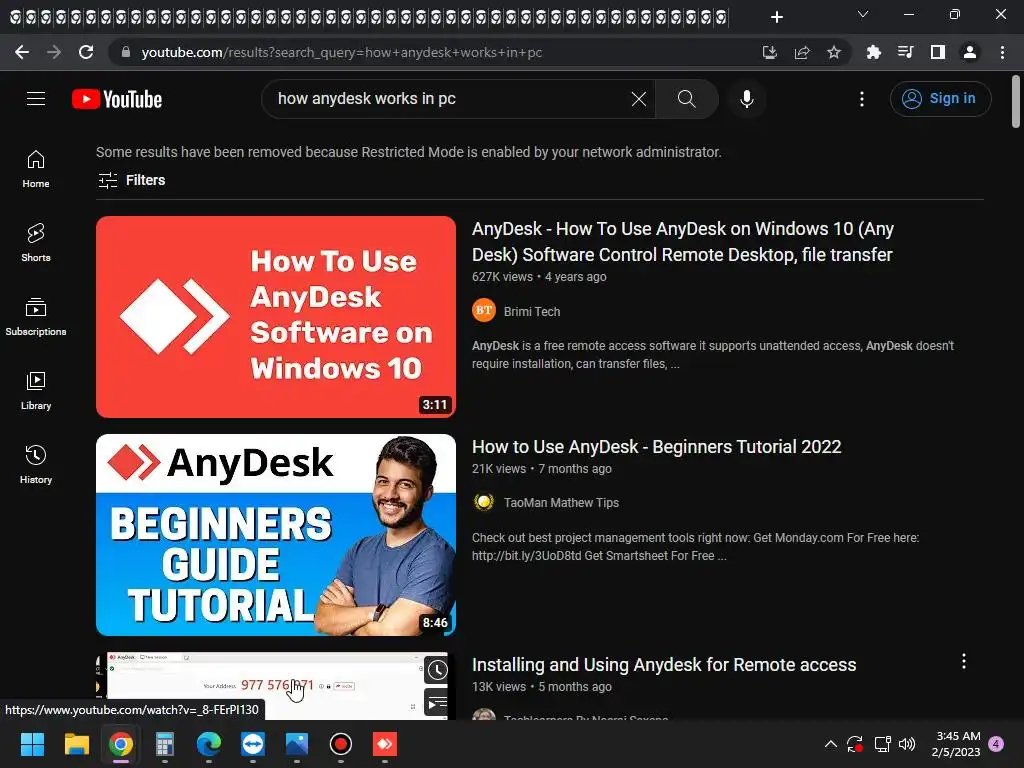
Task: Open a new browser tab
Action: point(776,17)
